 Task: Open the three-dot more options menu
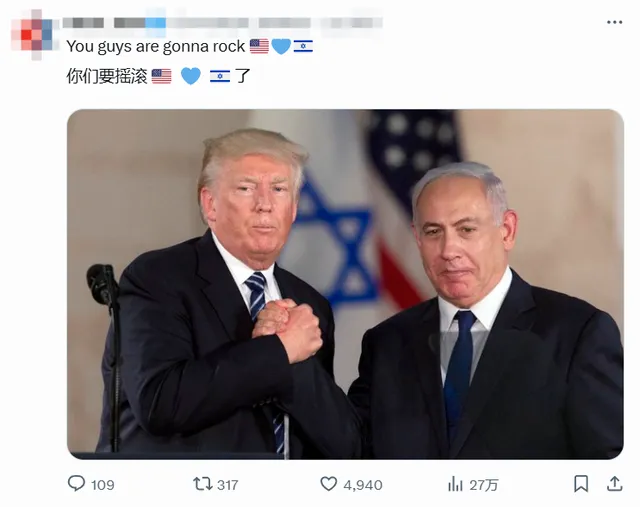(x=614, y=22)
